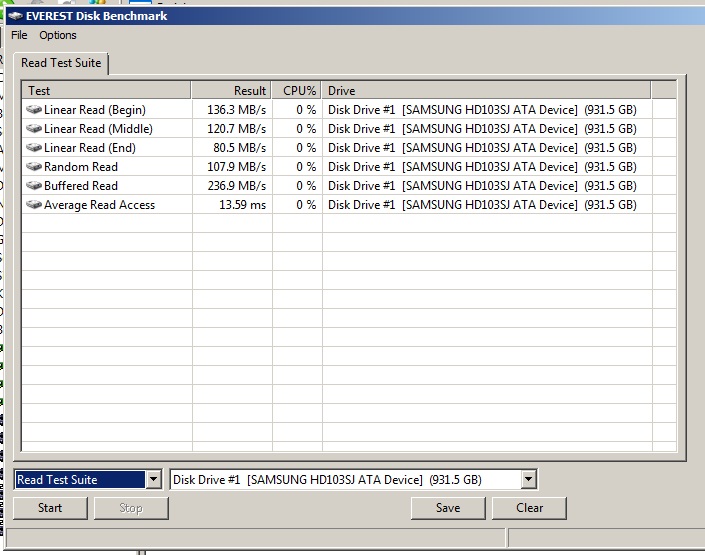Sort by the Result column header
The height and width of the screenshot is (555, 705).
point(231,90)
